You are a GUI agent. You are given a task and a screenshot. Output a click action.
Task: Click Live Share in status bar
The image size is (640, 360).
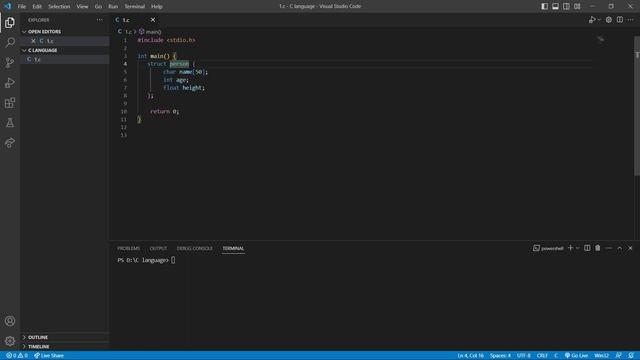click(x=49, y=356)
